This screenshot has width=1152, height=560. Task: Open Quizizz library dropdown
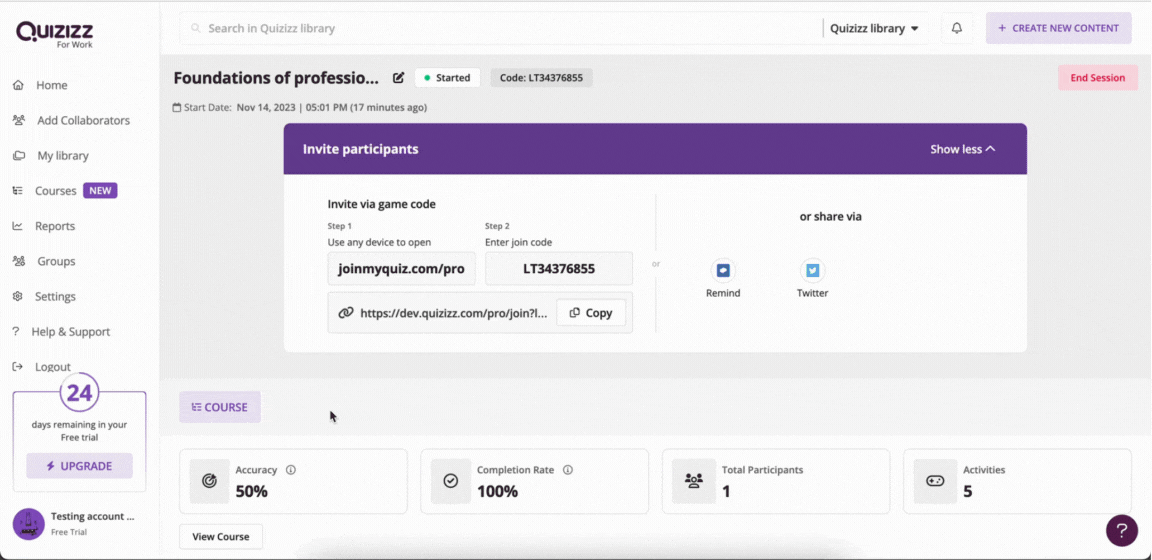[874, 29]
